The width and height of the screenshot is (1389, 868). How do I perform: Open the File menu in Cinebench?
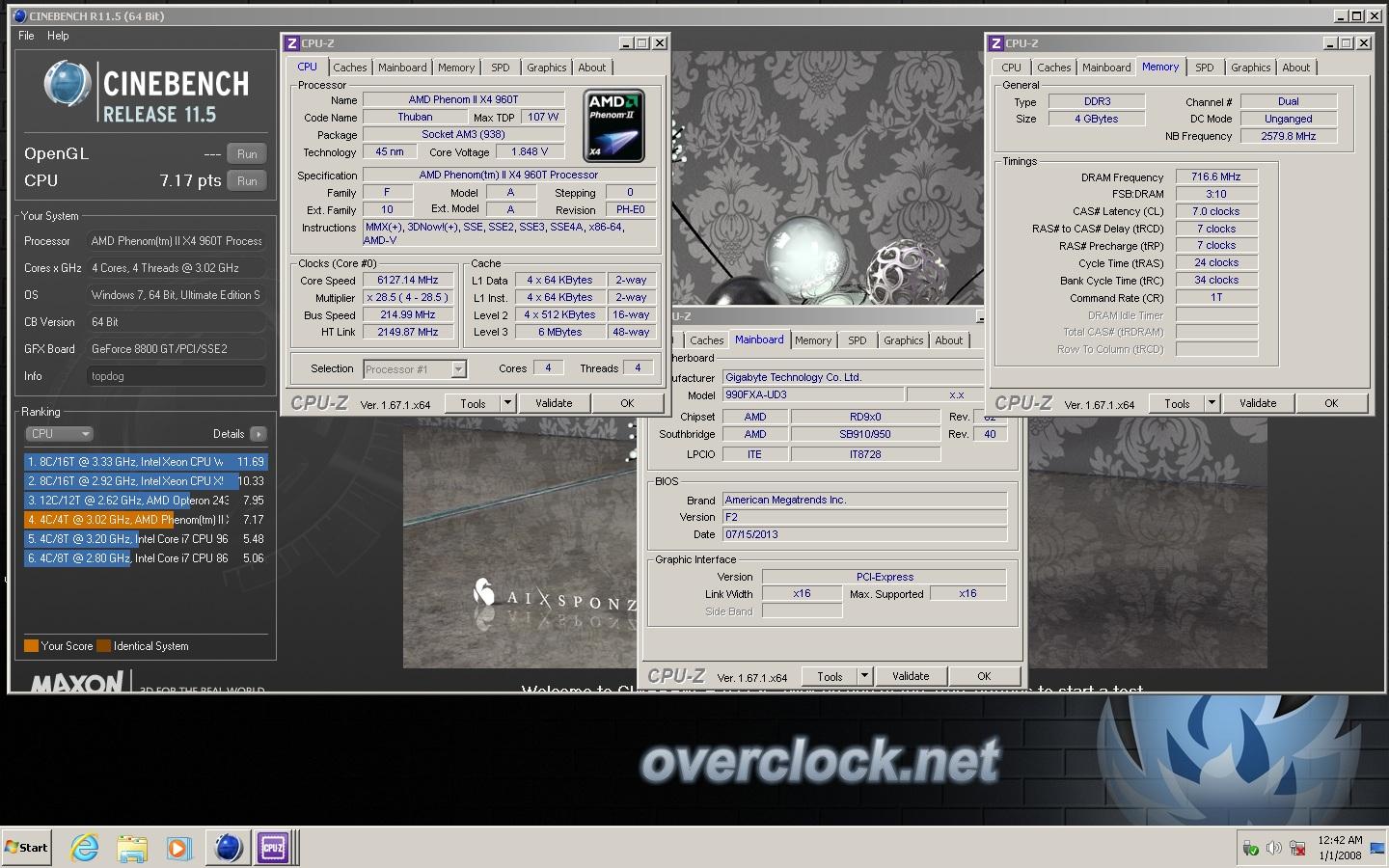(26, 36)
